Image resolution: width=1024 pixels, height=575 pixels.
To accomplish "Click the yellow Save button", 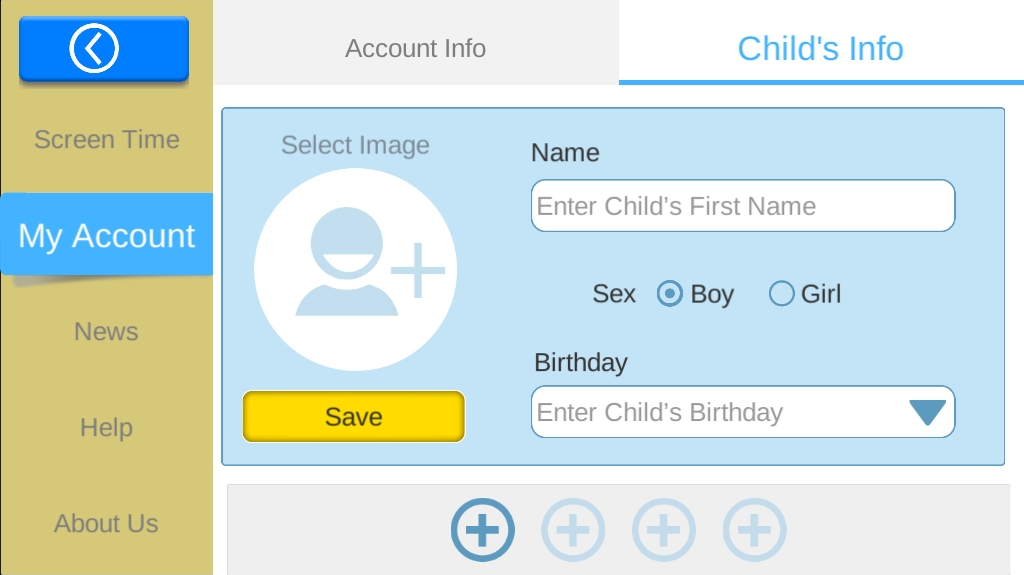I will [354, 416].
